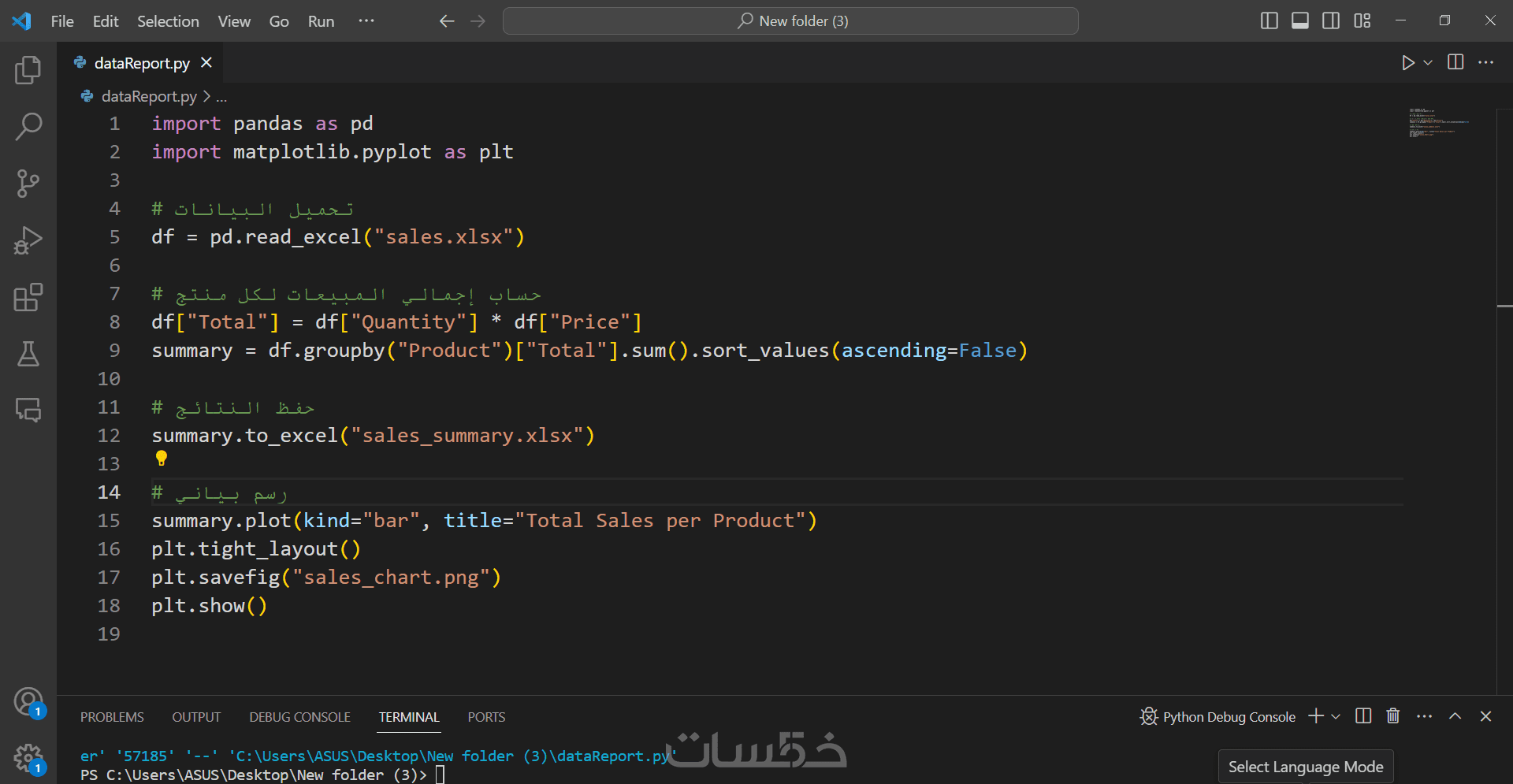The width and height of the screenshot is (1513, 784).
Task: Click the minimap code overview
Action: click(1438, 124)
